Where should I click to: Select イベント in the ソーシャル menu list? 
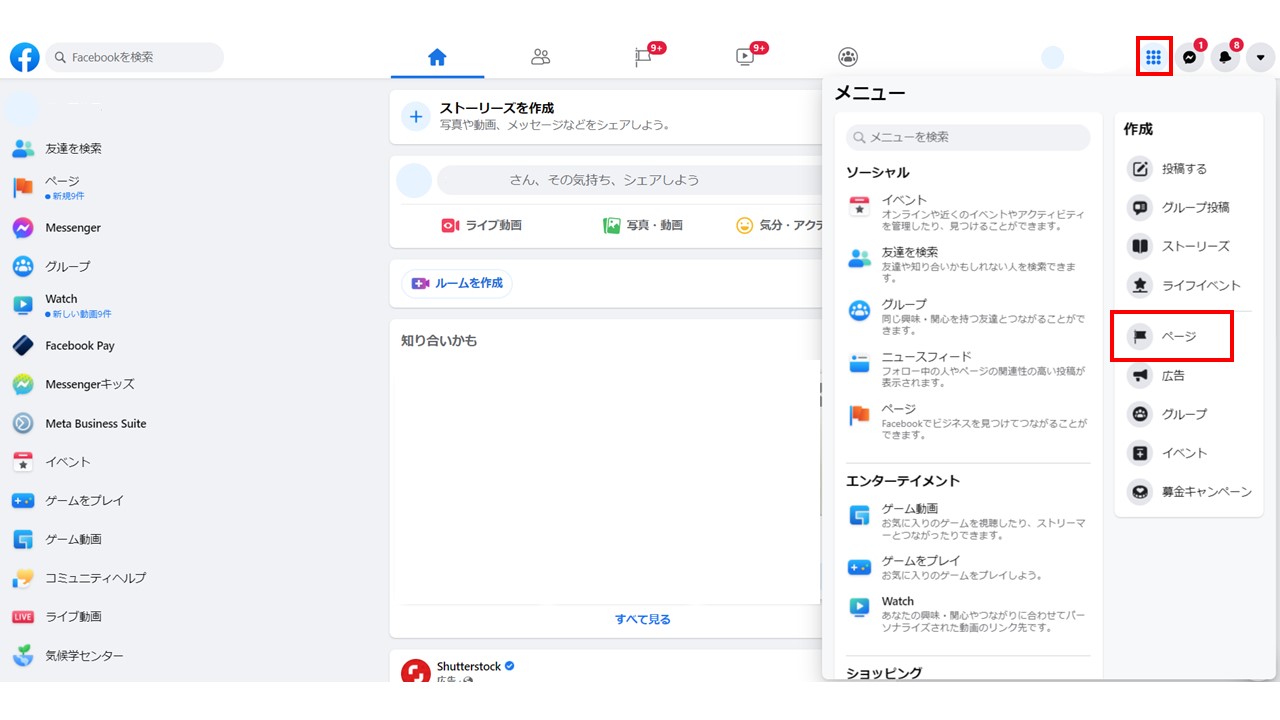[968, 213]
